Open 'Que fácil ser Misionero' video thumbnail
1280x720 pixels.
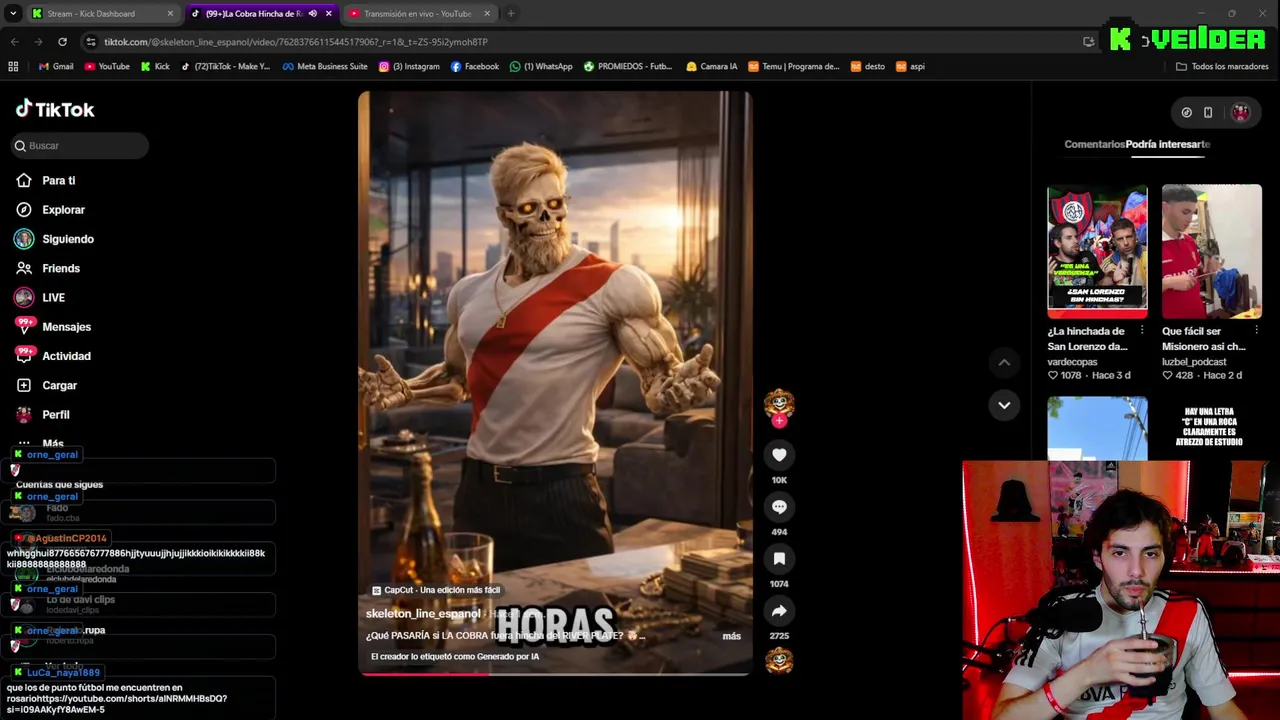[1211, 251]
